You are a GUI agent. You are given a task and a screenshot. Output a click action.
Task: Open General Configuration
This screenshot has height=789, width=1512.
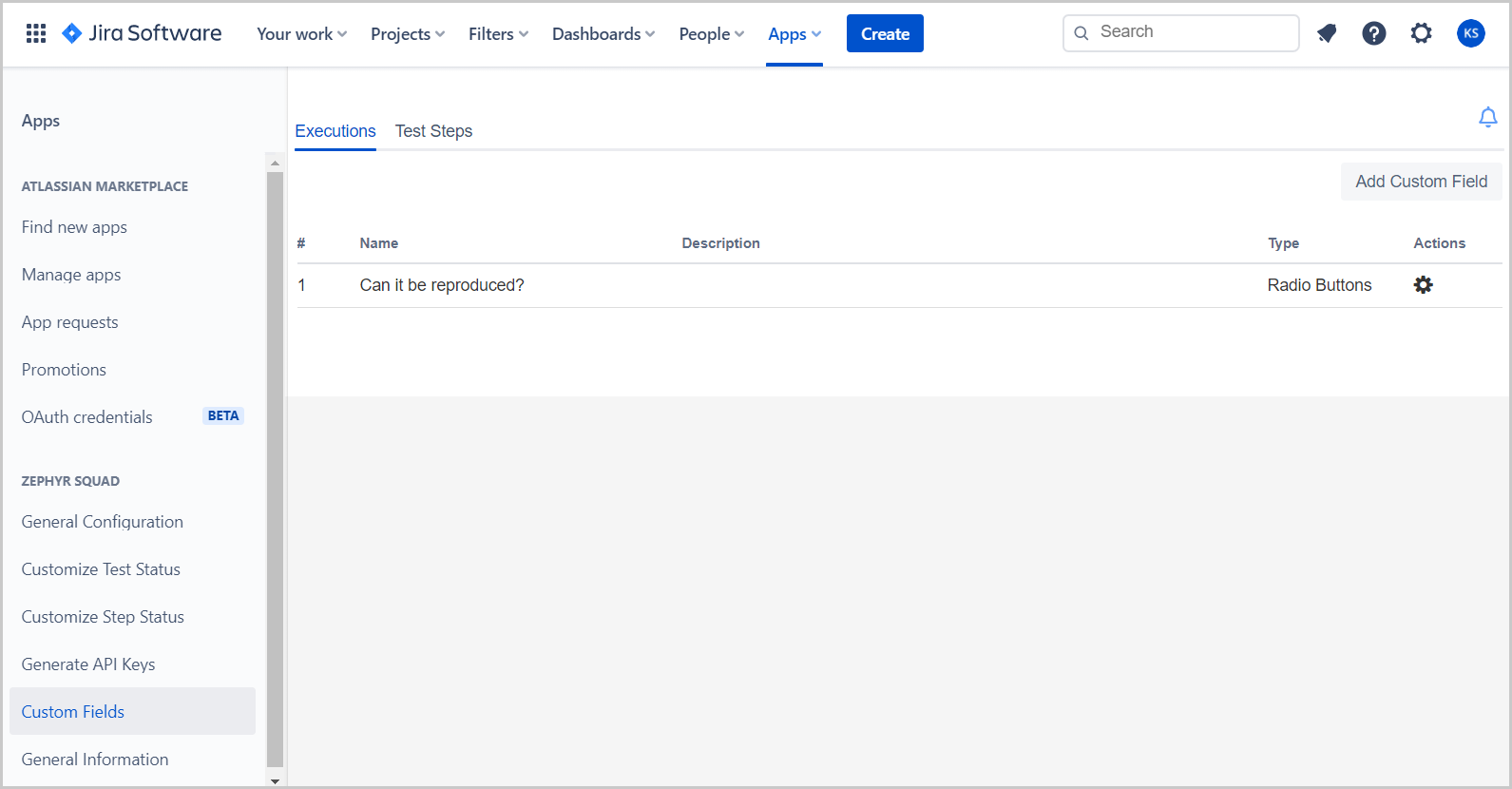pyautogui.click(x=103, y=522)
